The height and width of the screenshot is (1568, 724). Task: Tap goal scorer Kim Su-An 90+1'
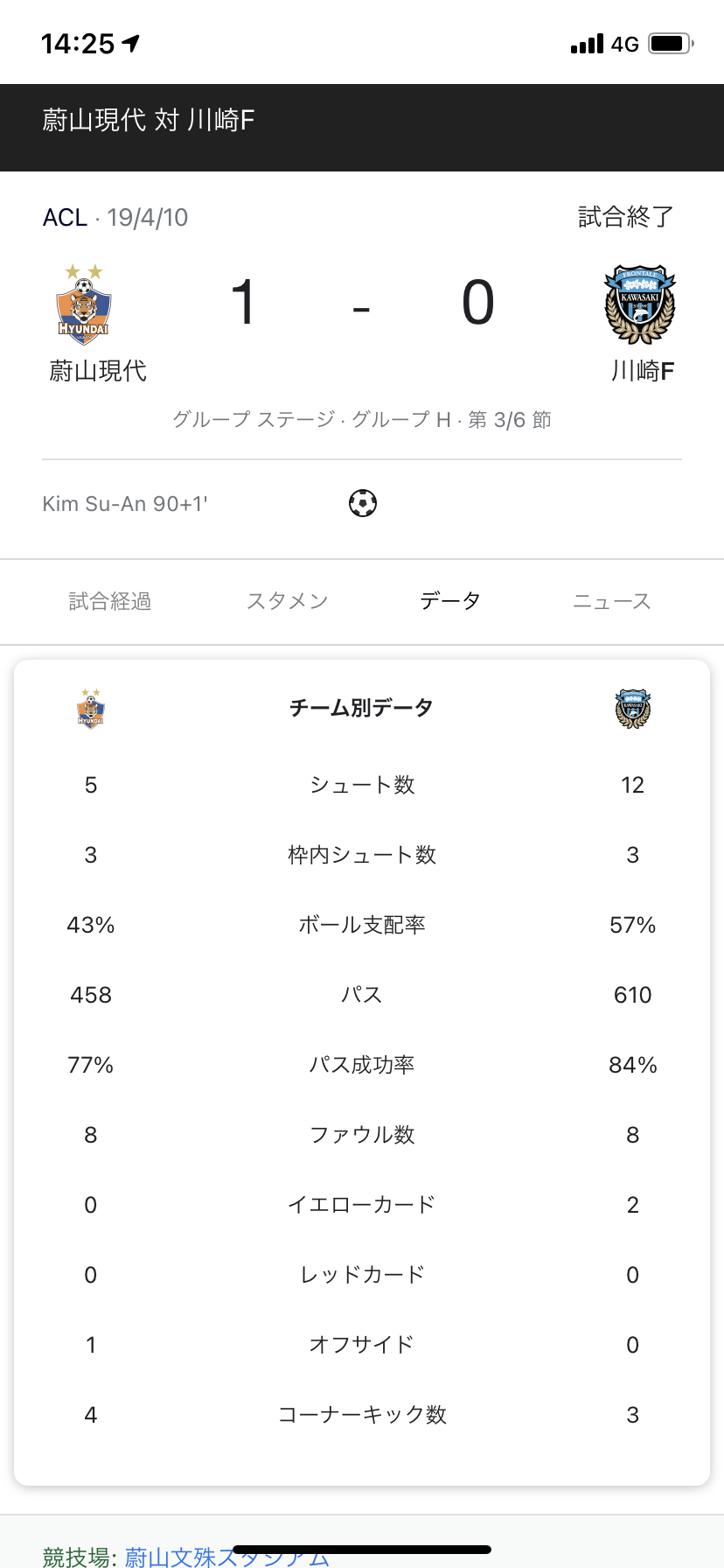click(x=125, y=504)
